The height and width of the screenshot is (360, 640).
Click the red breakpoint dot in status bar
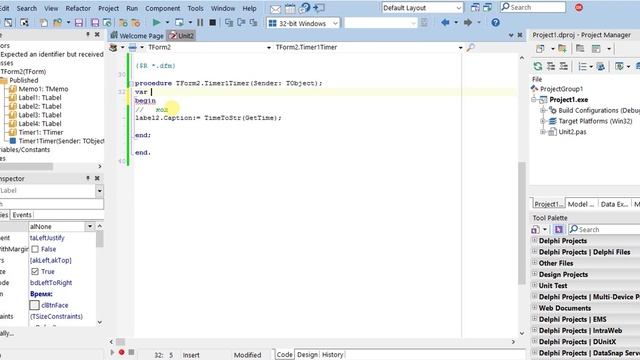point(122,352)
